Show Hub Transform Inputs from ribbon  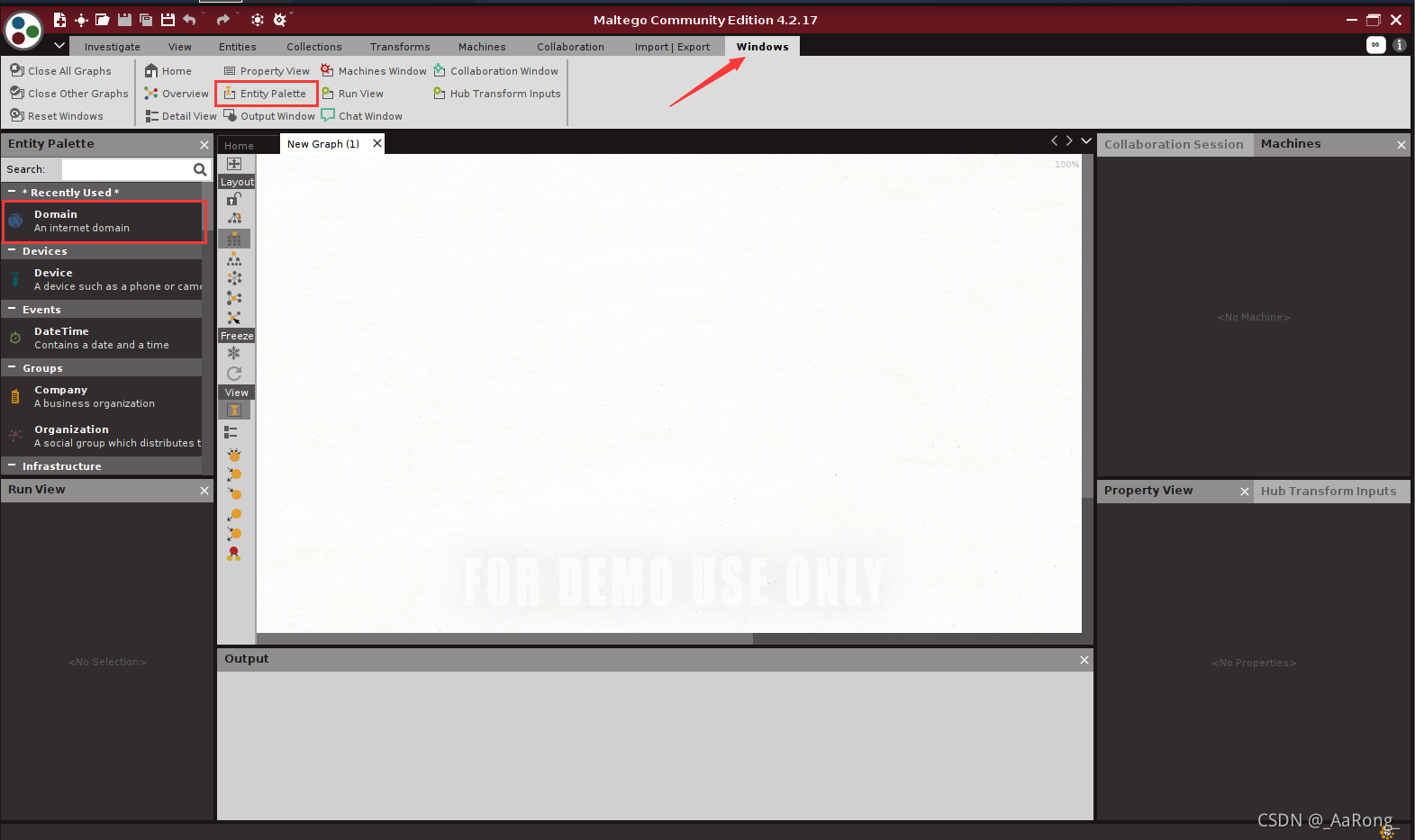point(496,94)
